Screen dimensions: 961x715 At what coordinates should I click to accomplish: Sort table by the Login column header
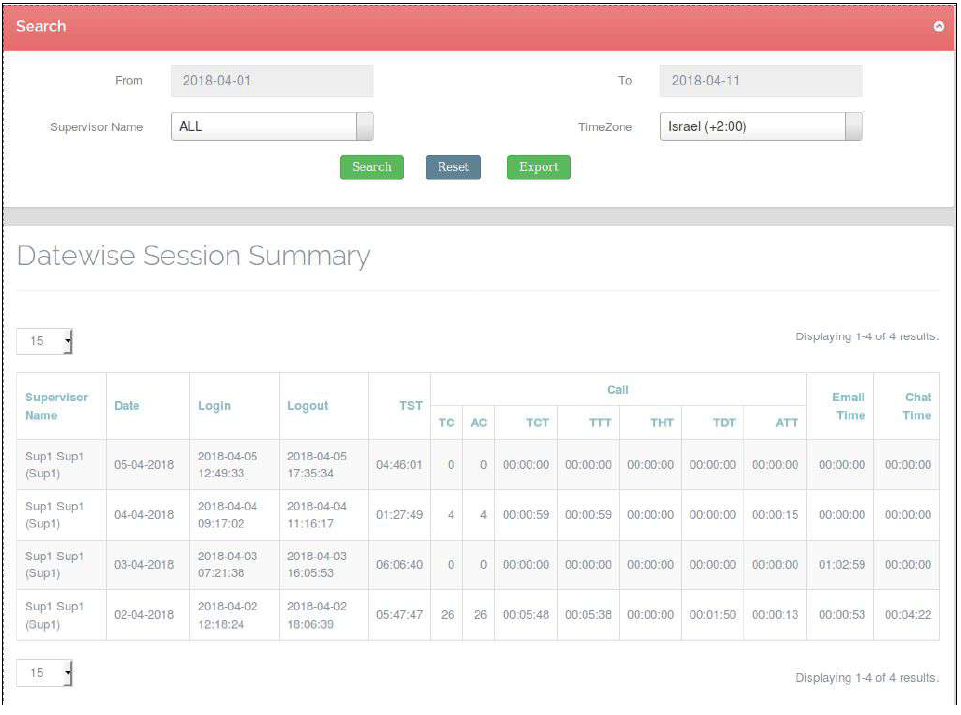(x=214, y=406)
